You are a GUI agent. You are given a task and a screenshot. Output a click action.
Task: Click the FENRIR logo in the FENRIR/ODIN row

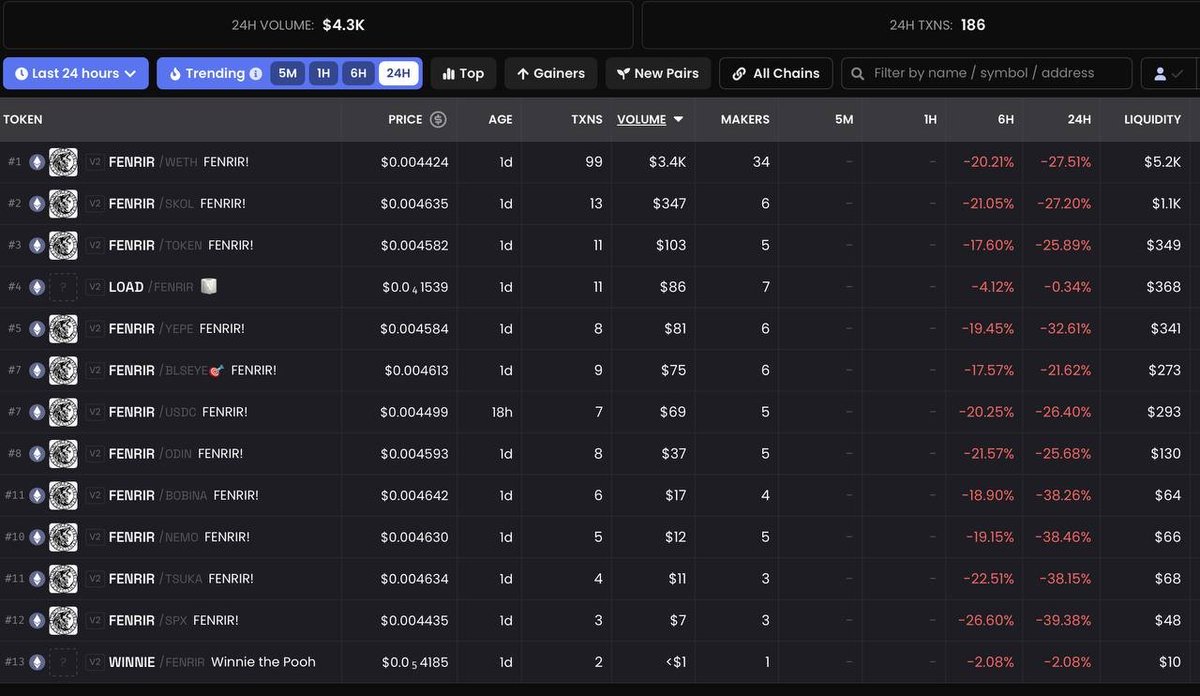pos(63,454)
